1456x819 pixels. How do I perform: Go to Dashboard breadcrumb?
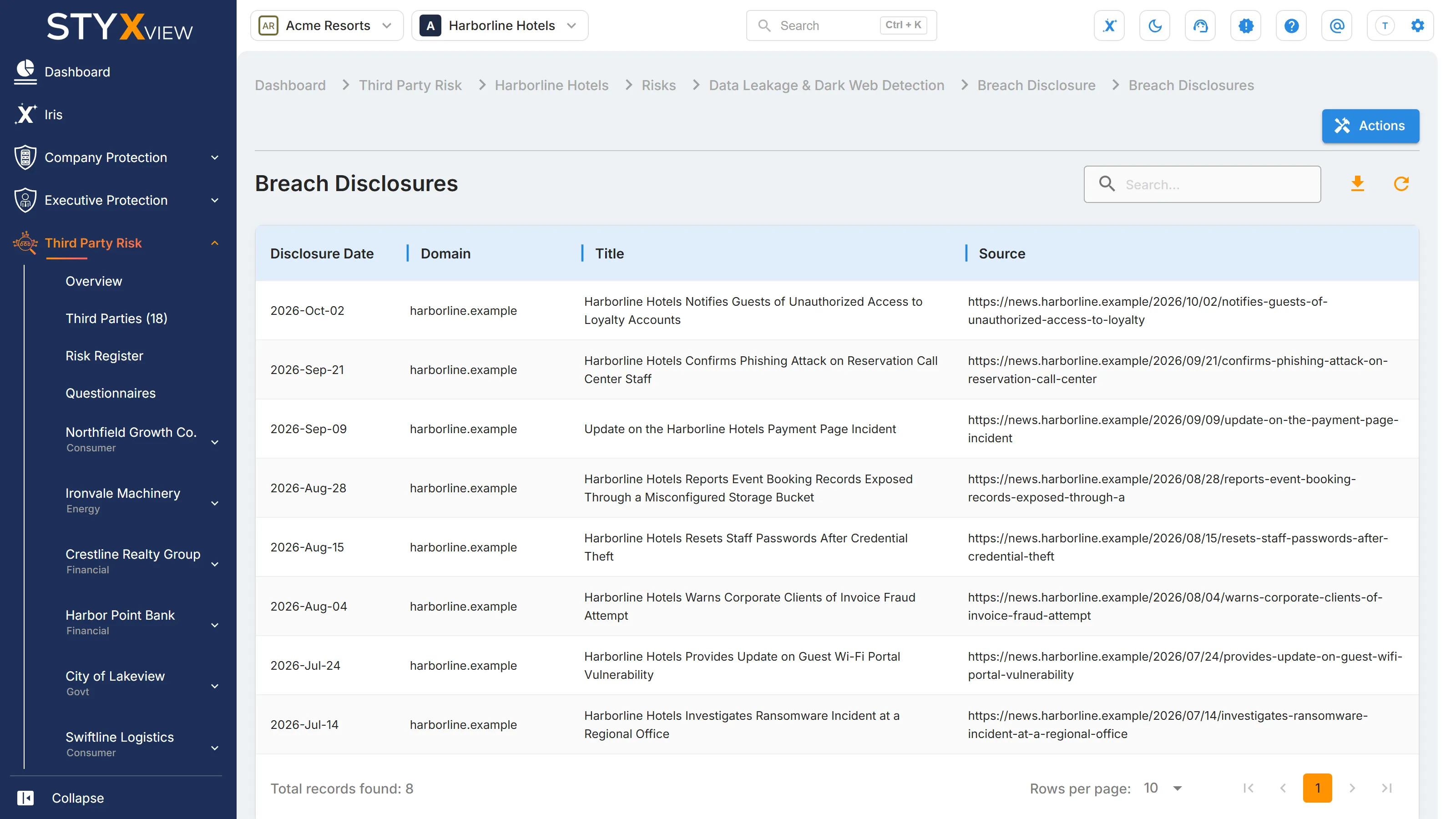[x=291, y=86]
